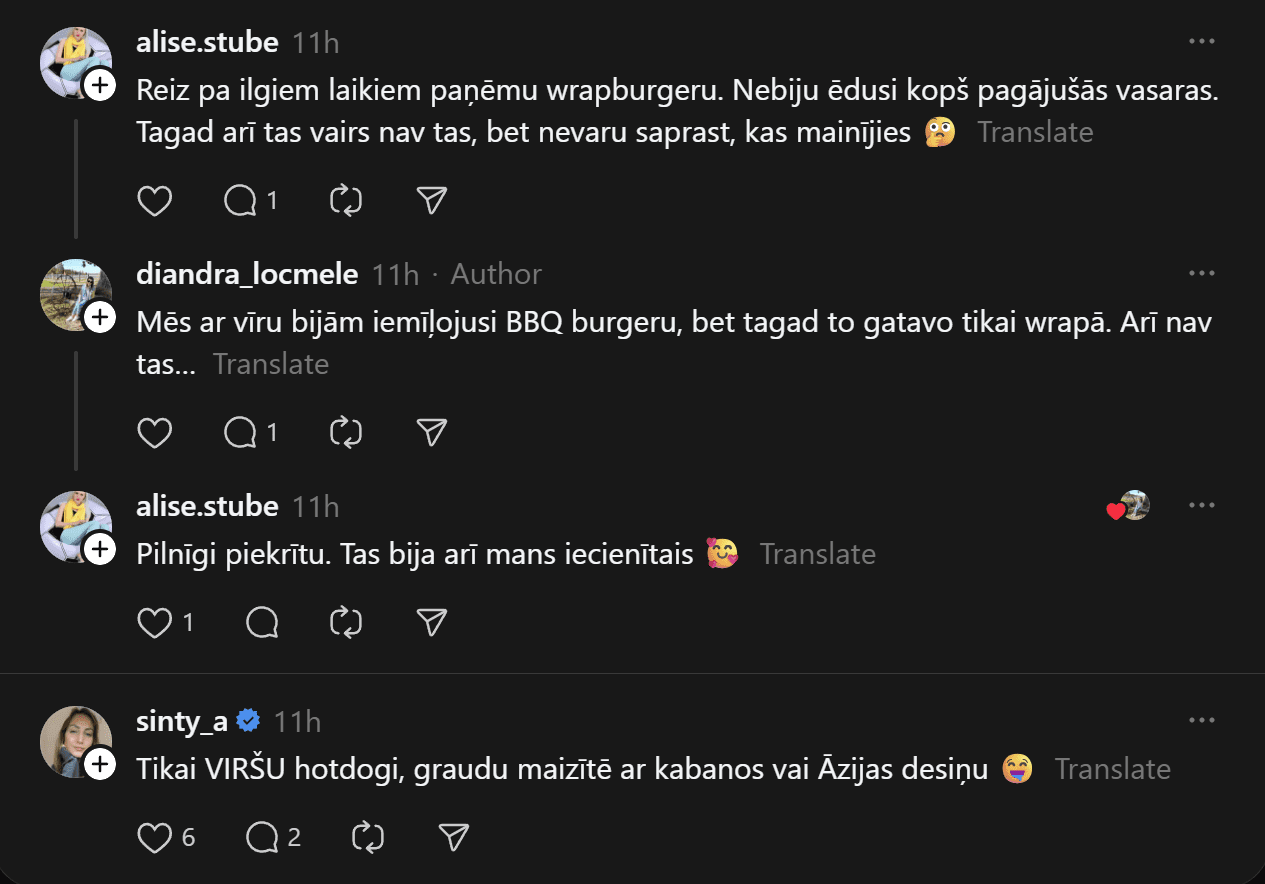Reply to alise.stube's "Pilnīgi piekrītu" comment

[262, 623]
